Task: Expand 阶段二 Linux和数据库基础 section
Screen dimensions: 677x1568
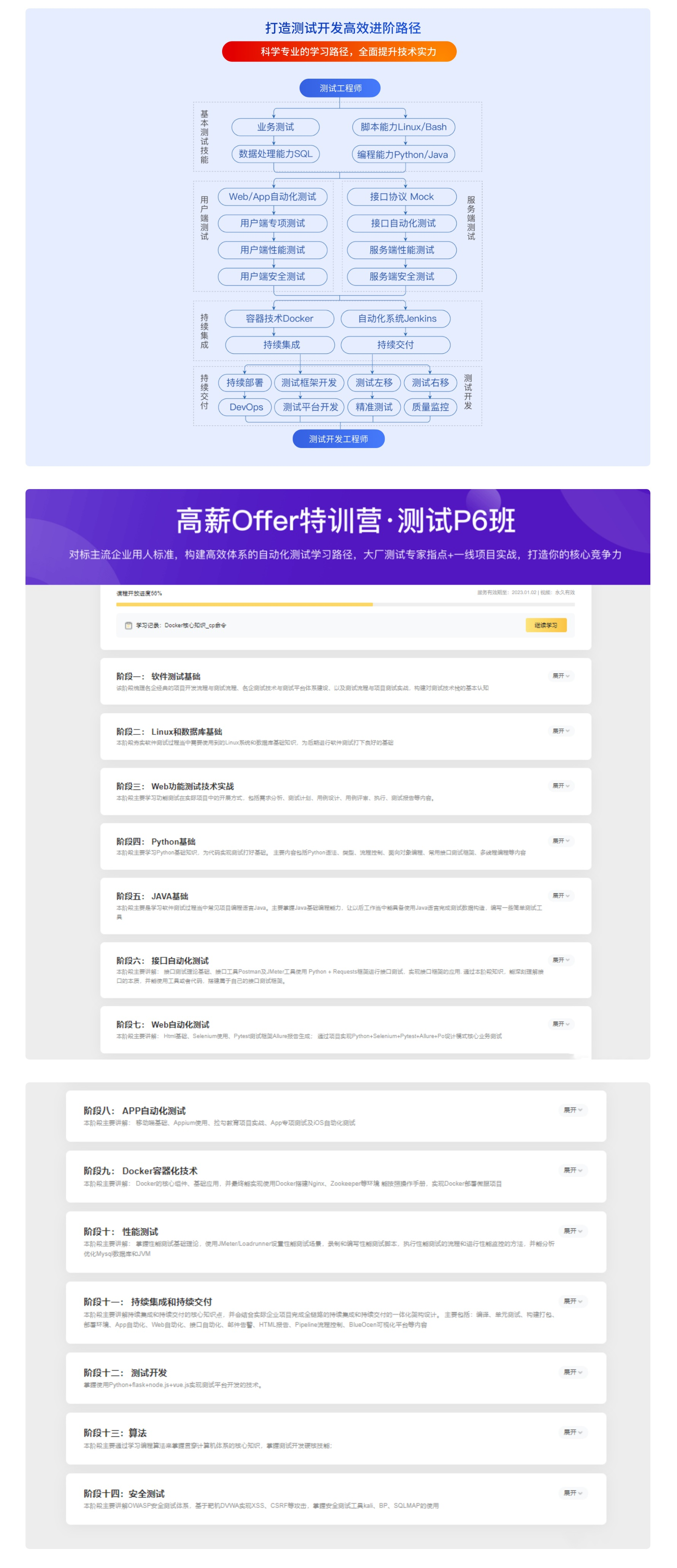Action: pyautogui.click(x=560, y=731)
